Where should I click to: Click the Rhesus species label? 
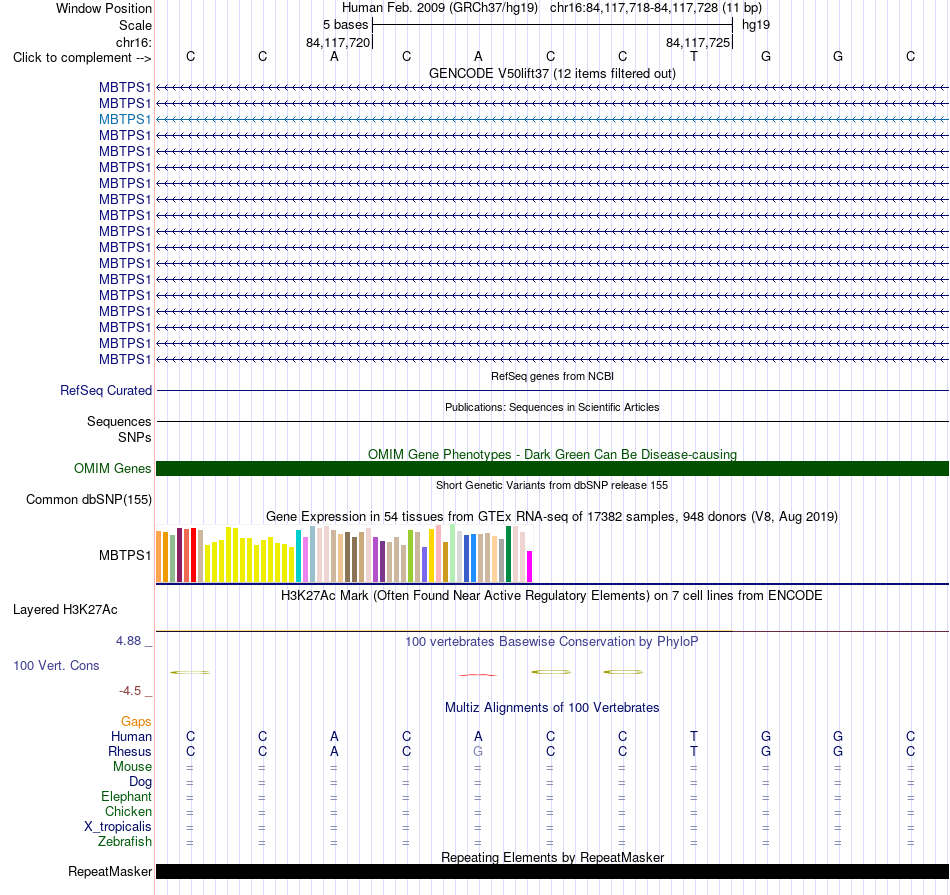coord(130,751)
